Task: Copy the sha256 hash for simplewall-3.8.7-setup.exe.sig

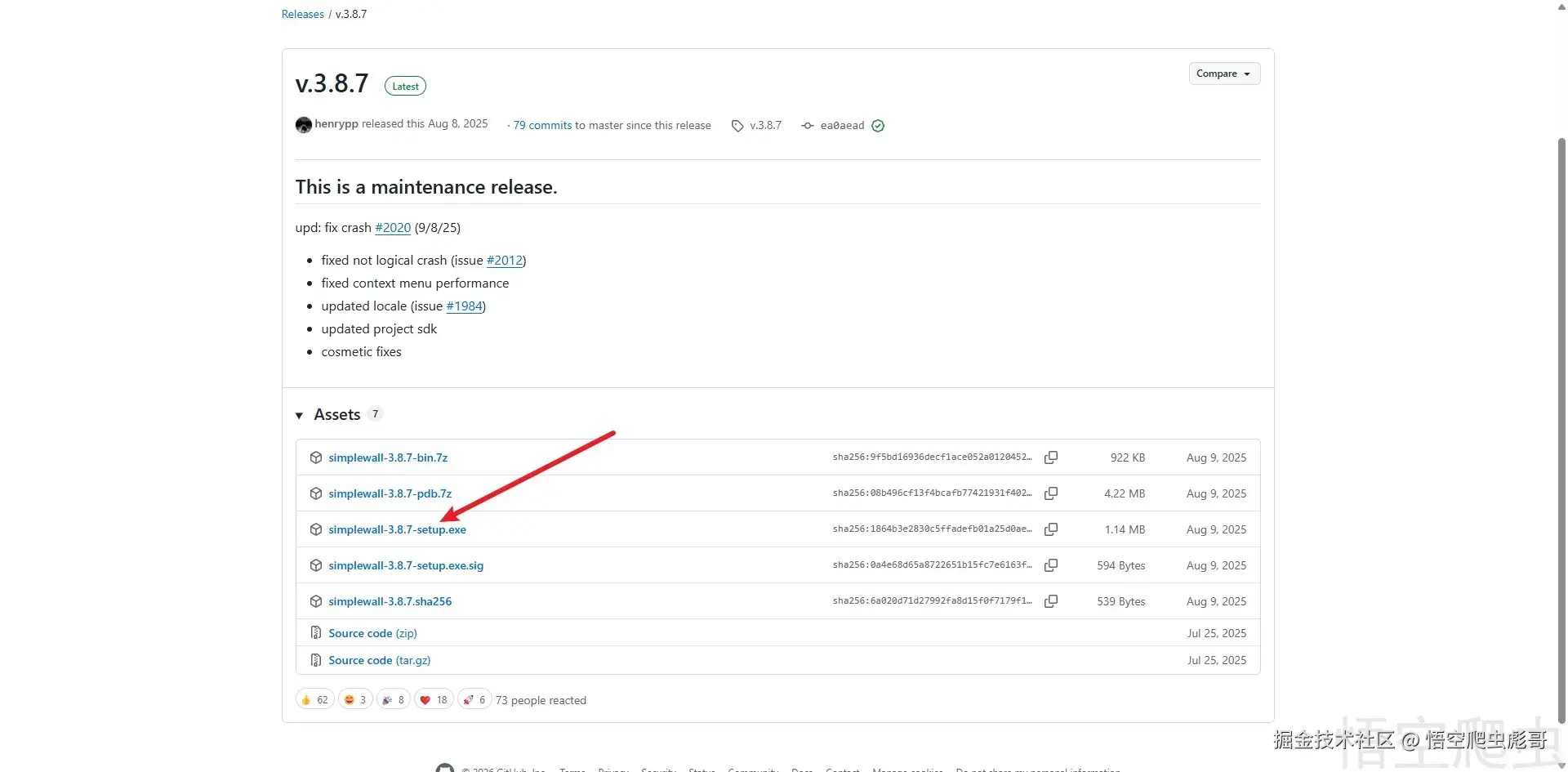Action: click(1051, 565)
